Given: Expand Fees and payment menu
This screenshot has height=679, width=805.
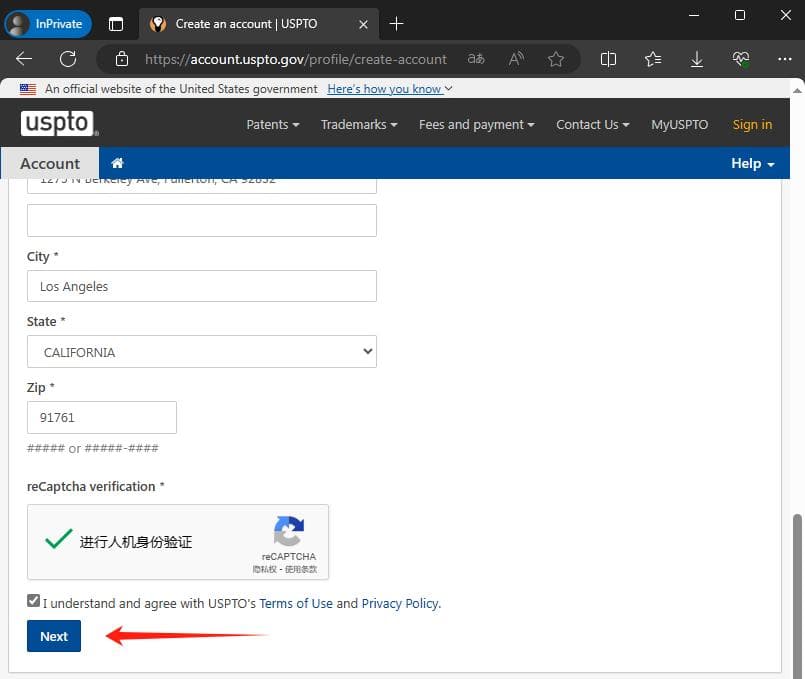Looking at the screenshot, I should pos(476,125).
